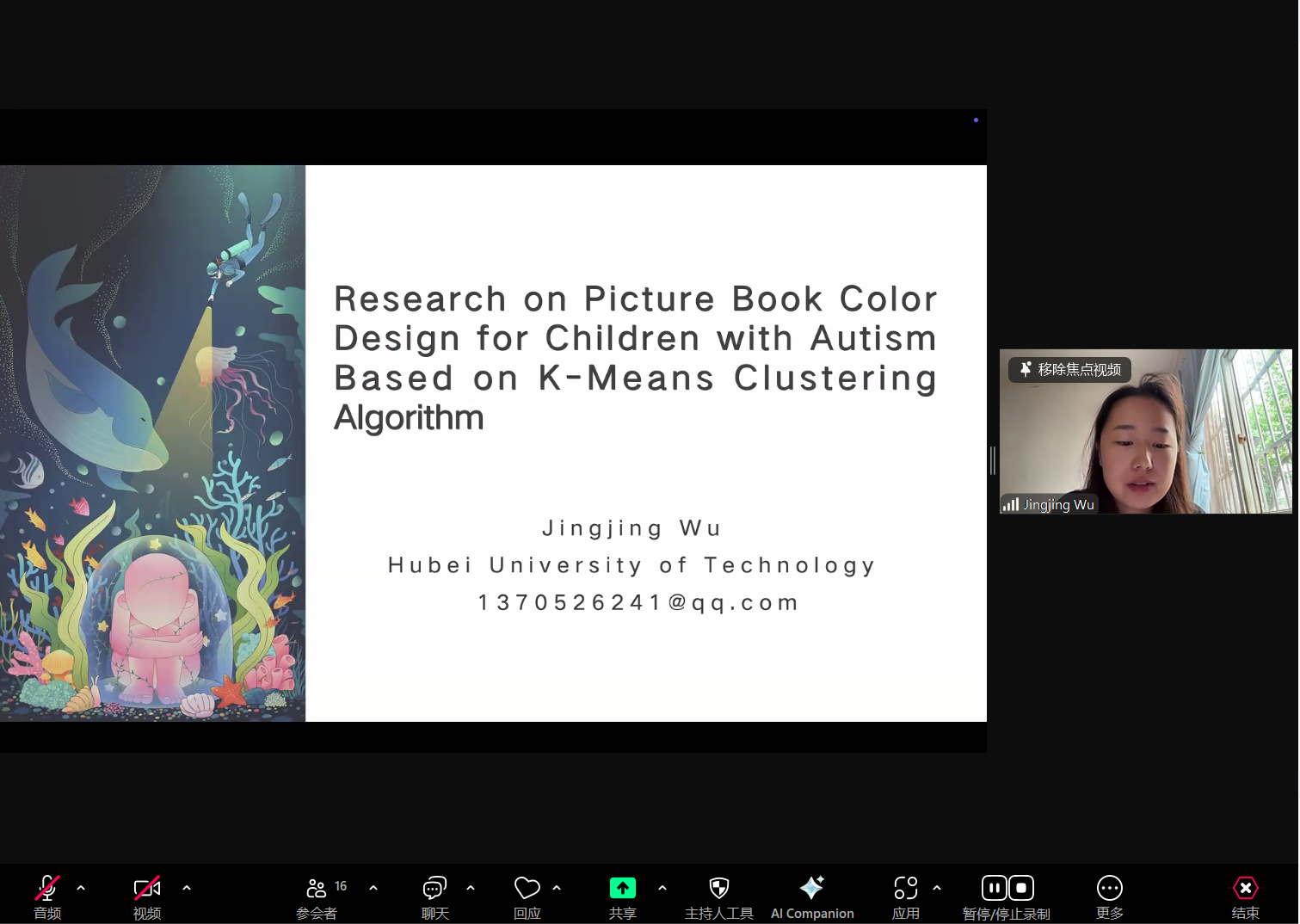Click the underwater illustration on the slide
The width and height of the screenshot is (1300, 924).
point(152,443)
